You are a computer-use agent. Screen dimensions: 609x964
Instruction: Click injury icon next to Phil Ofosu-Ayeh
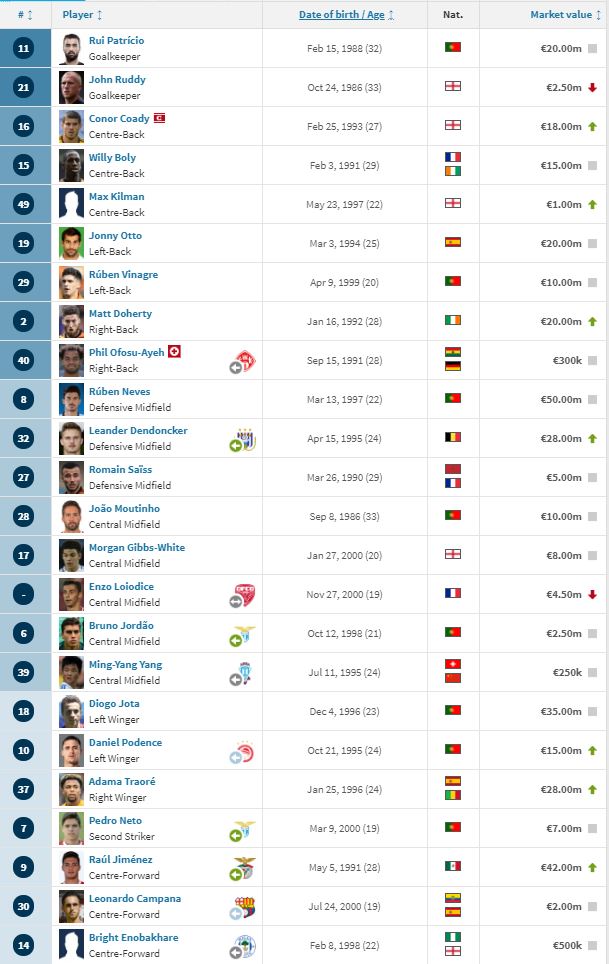pos(174,352)
